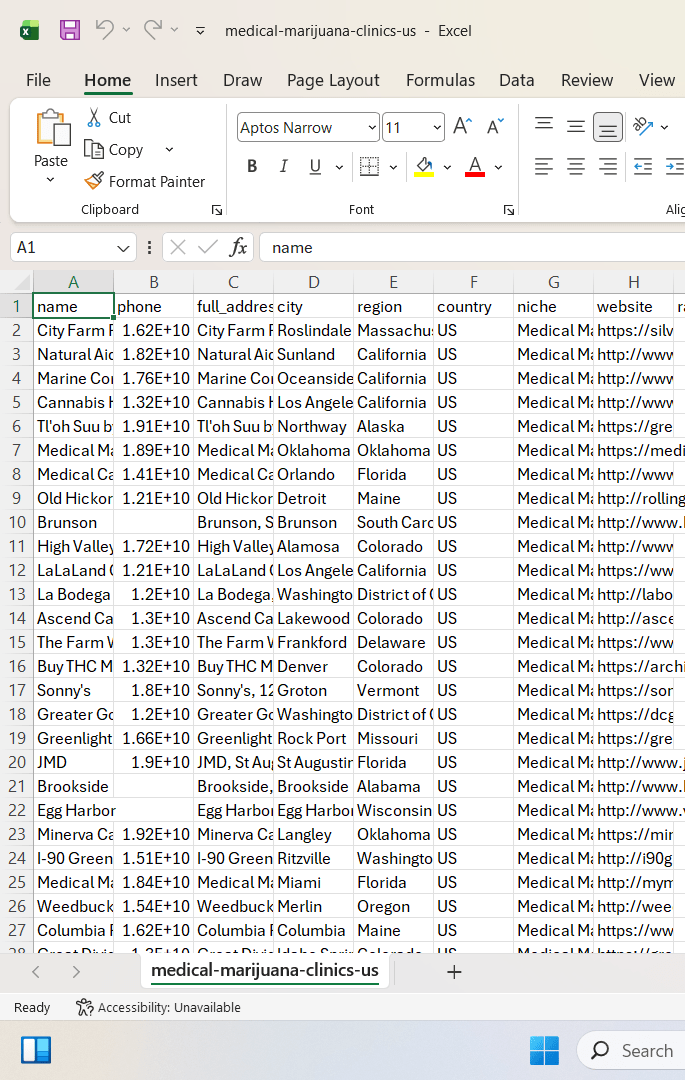Expand the Underline style arrow
The height and width of the screenshot is (1080, 685).
tap(339, 167)
